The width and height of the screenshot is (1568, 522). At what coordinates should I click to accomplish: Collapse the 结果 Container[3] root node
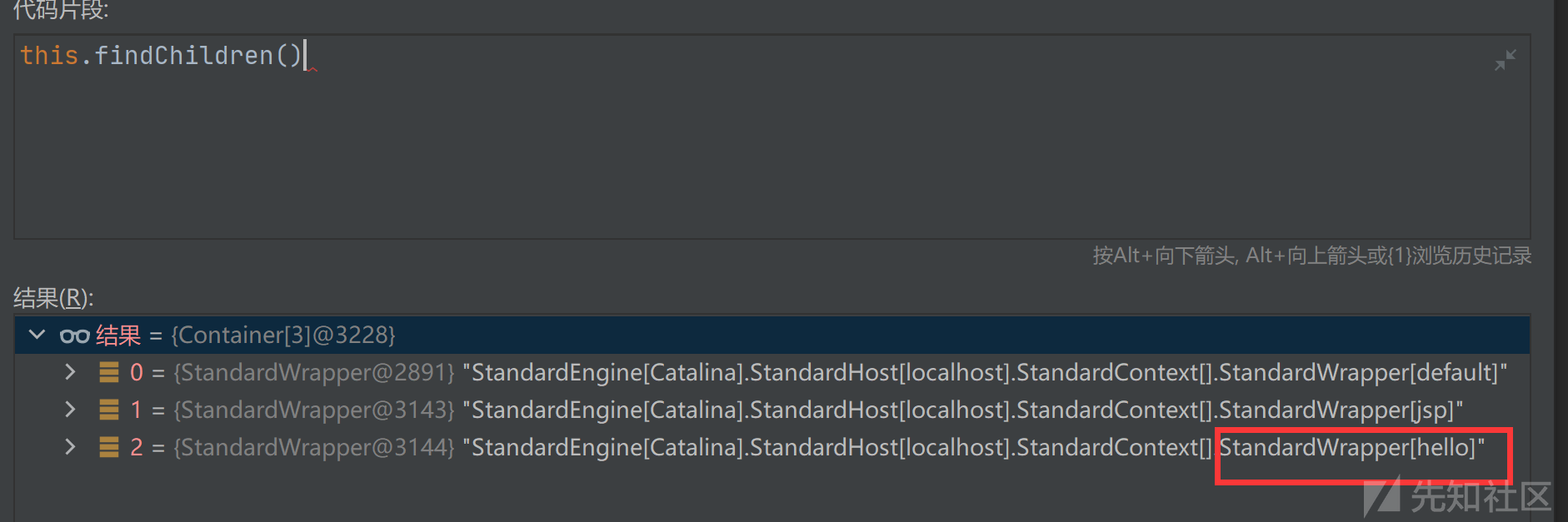click(37, 335)
